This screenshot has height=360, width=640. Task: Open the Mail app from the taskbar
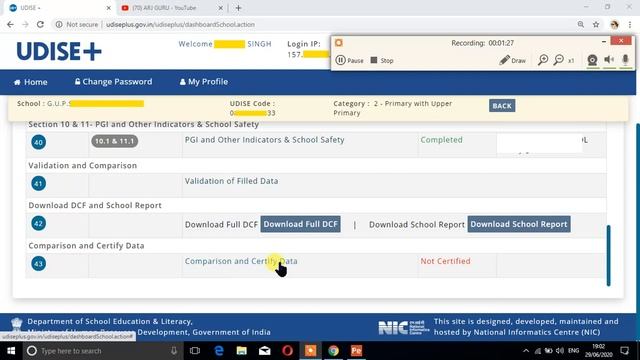[x=264, y=351]
